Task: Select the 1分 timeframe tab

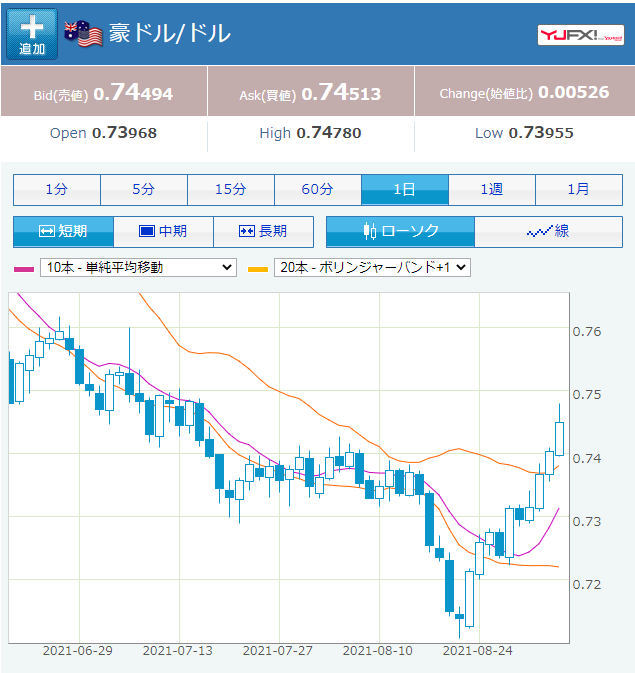Action: tap(57, 190)
